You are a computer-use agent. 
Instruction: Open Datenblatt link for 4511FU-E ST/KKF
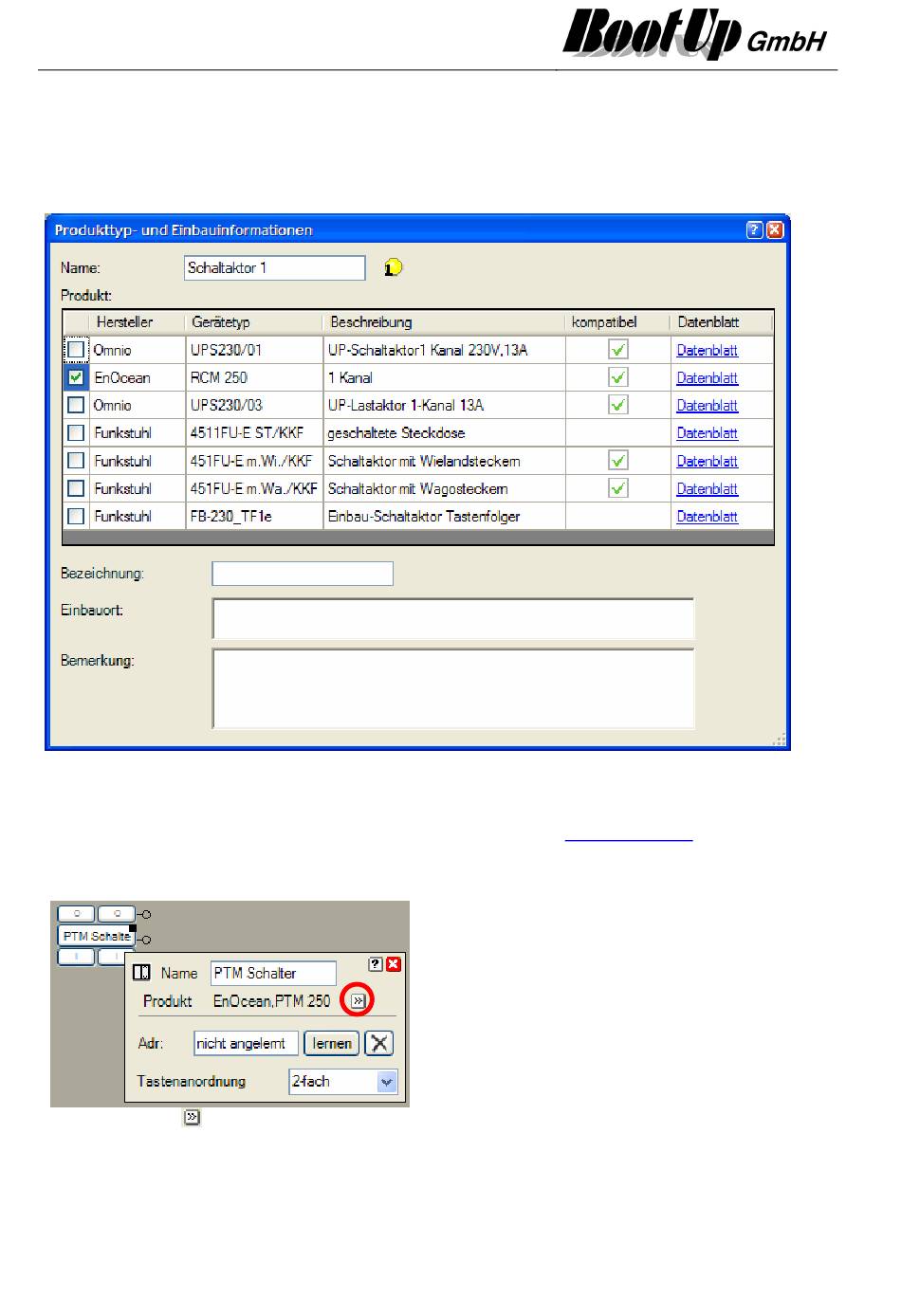point(708,433)
